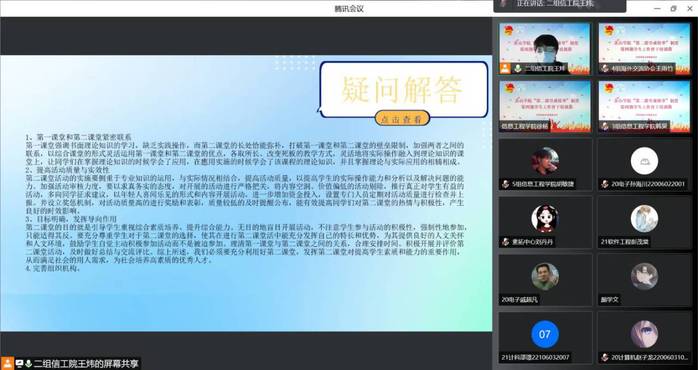The height and width of the screenshot is (370, 698).
Task: Select the white book avatar of 20电子孙海川
Action: 644,161
